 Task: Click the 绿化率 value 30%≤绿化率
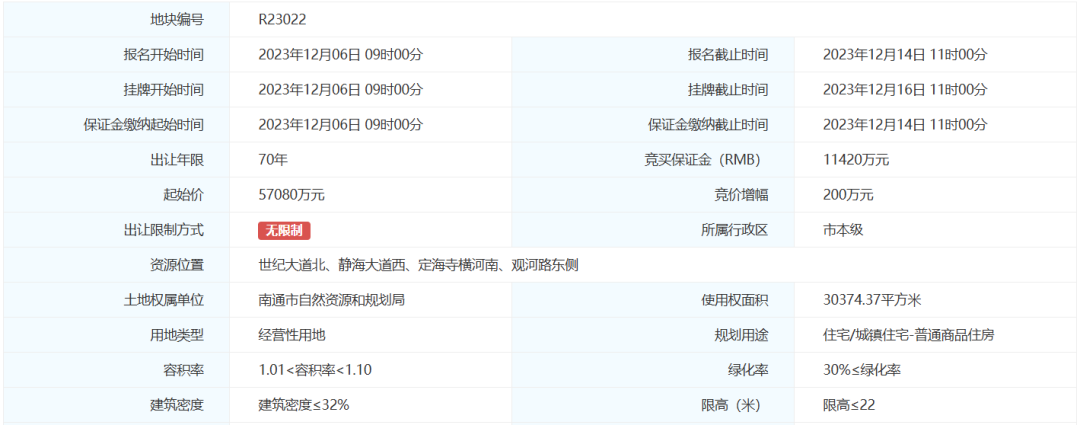(x=861, y=370)
